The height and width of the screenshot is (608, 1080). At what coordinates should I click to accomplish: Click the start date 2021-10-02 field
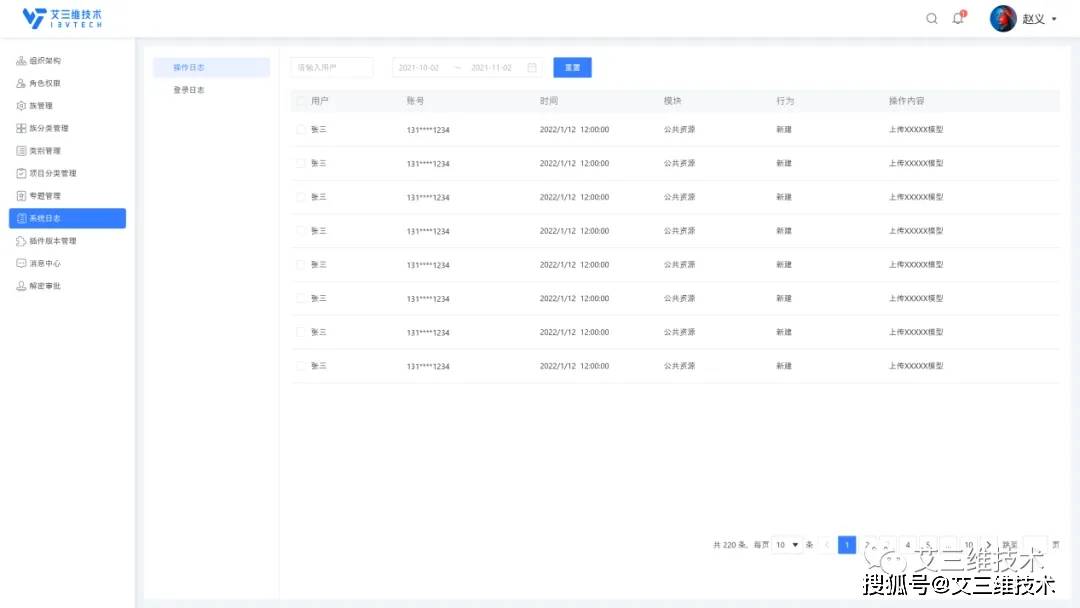tap(419, 67)
